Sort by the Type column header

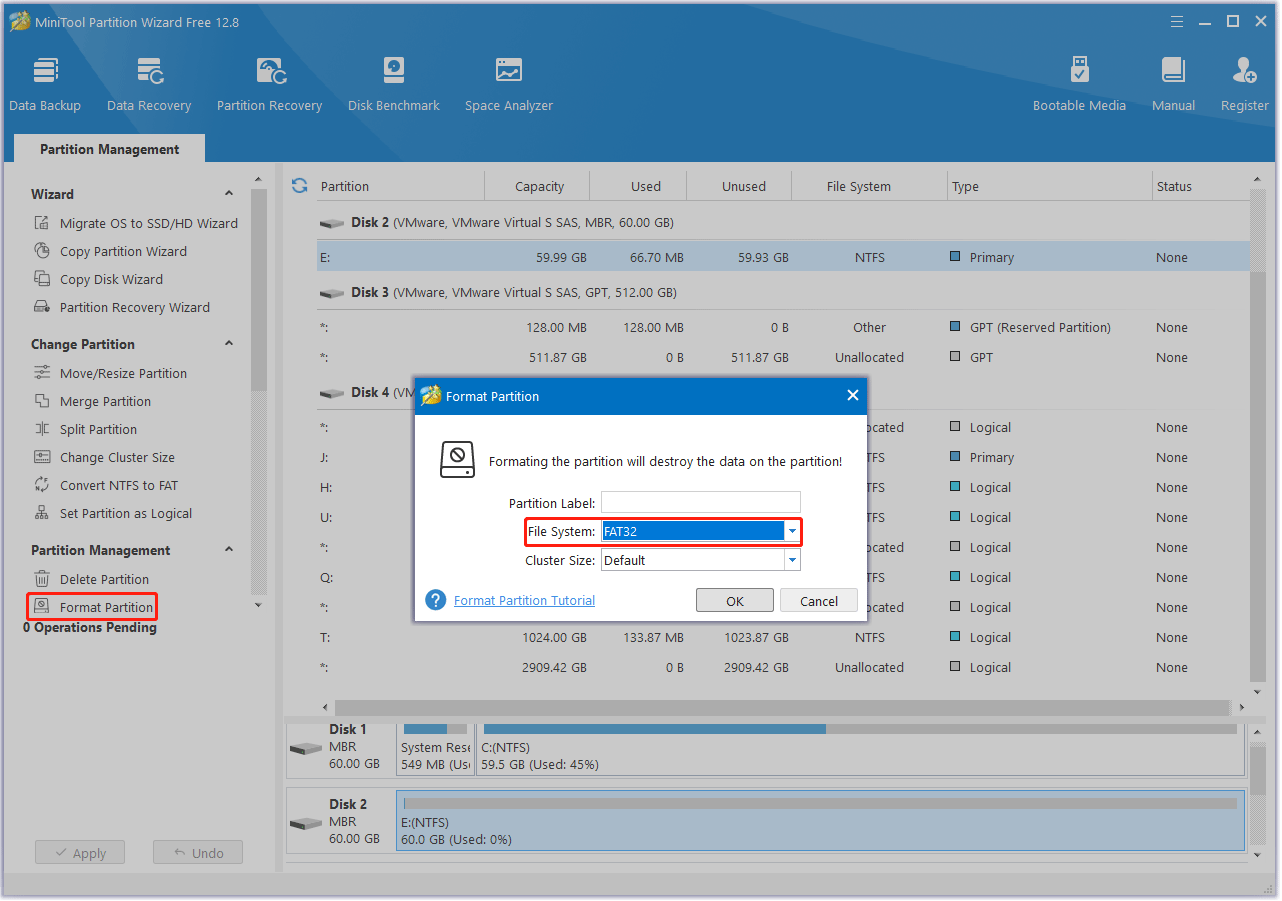[1050, 186]
